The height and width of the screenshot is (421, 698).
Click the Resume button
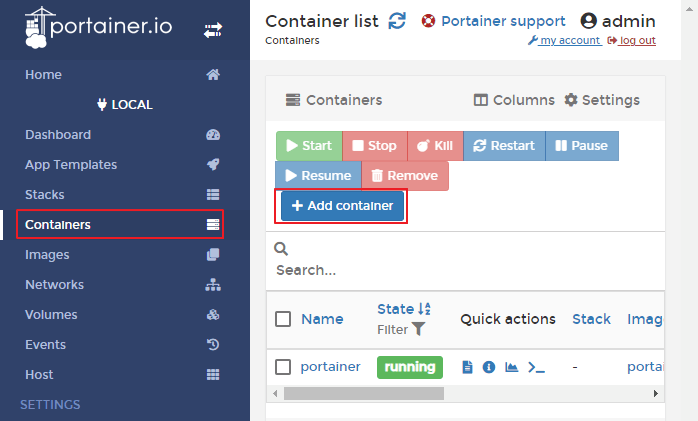click(x=318, y=176)
